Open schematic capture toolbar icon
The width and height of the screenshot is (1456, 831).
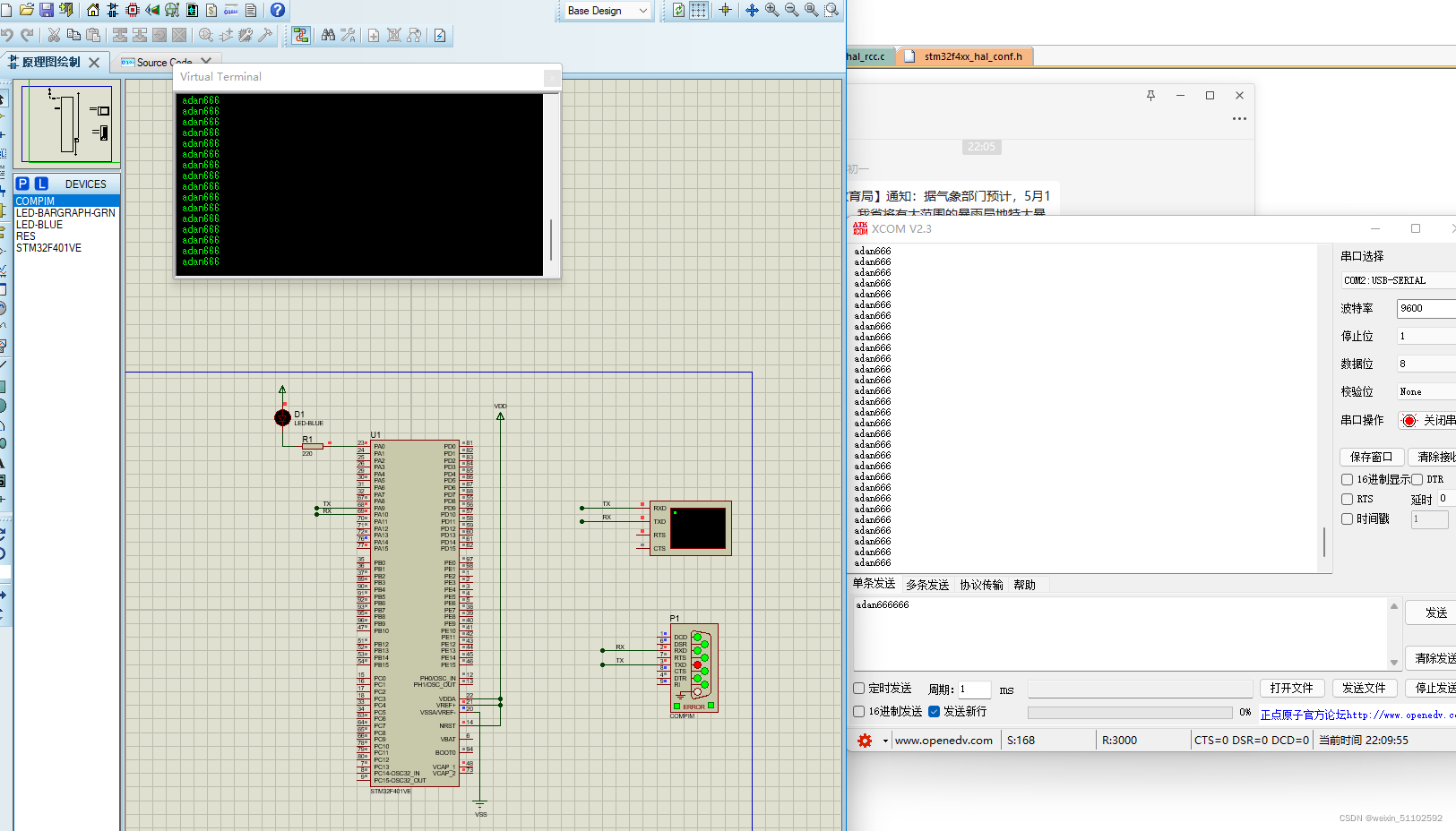pyautogui.click(x=113, y=10)
